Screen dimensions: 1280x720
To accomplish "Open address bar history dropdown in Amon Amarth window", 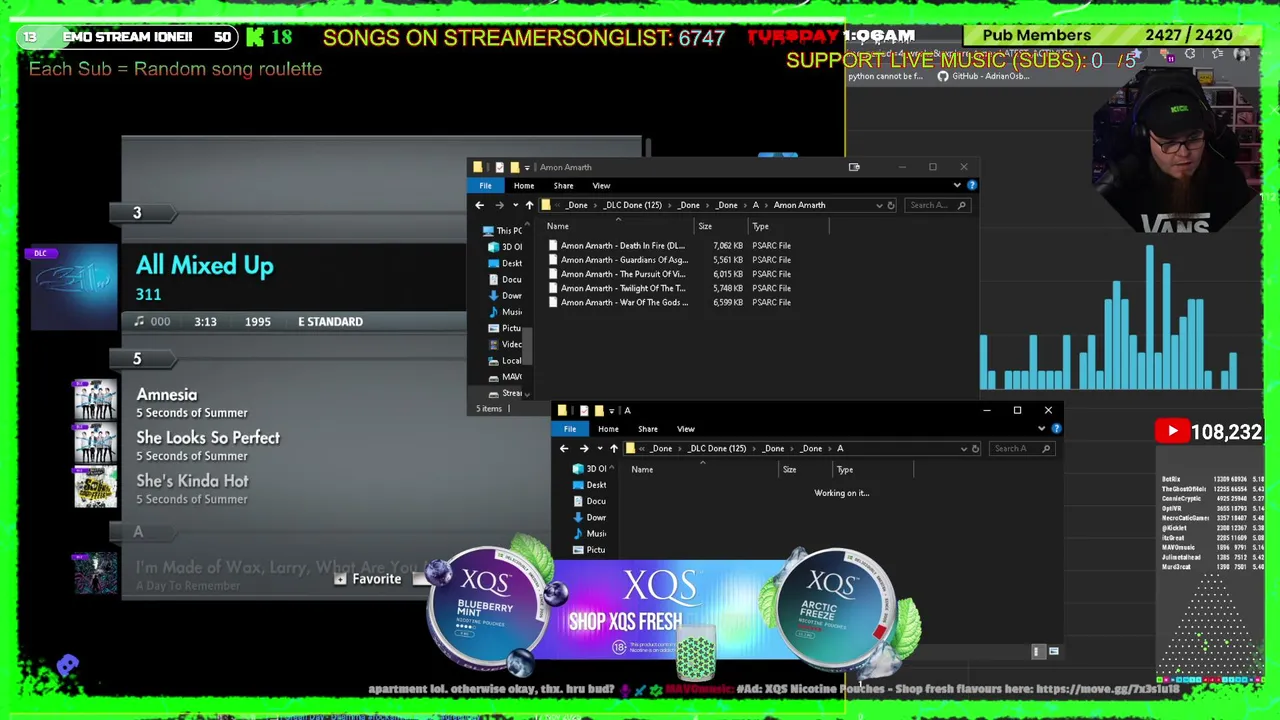I will click(x=879, y=205).
